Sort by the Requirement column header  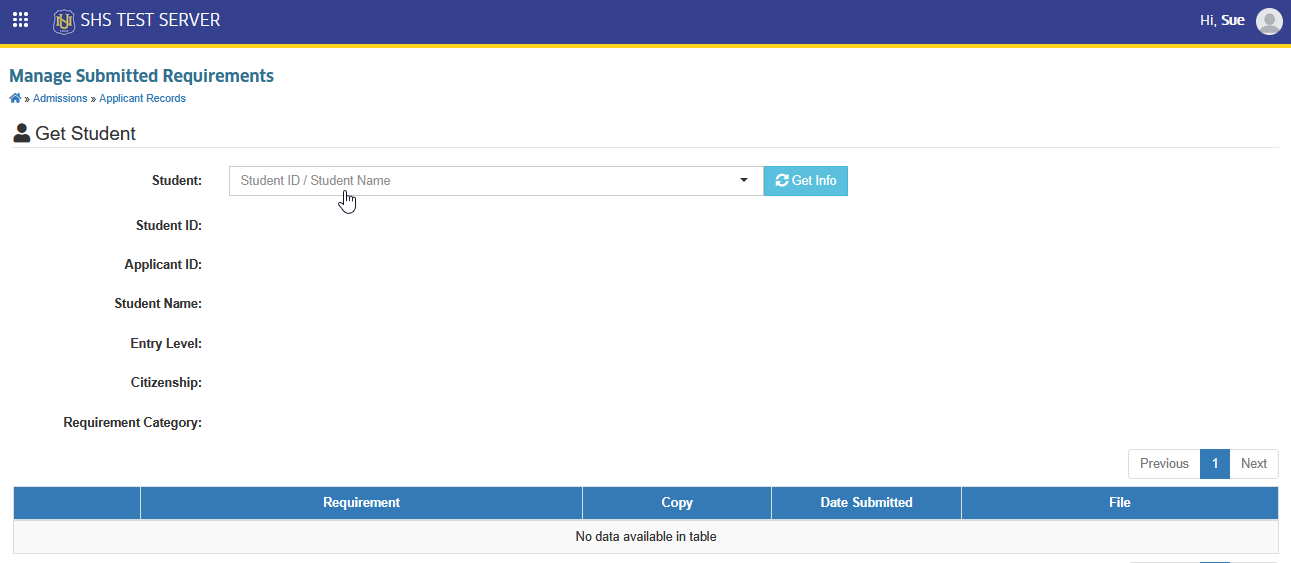pyautogui.click(x=361, y=503)
